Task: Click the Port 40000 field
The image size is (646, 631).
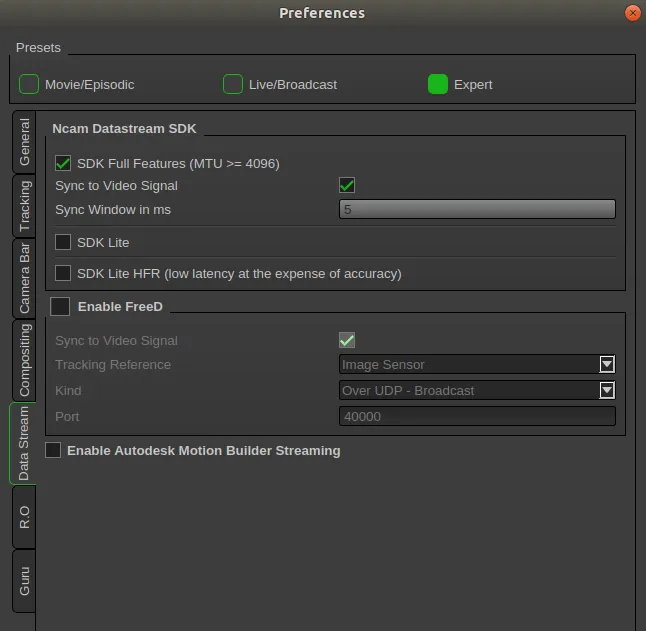Action: [x=477, y=416]
